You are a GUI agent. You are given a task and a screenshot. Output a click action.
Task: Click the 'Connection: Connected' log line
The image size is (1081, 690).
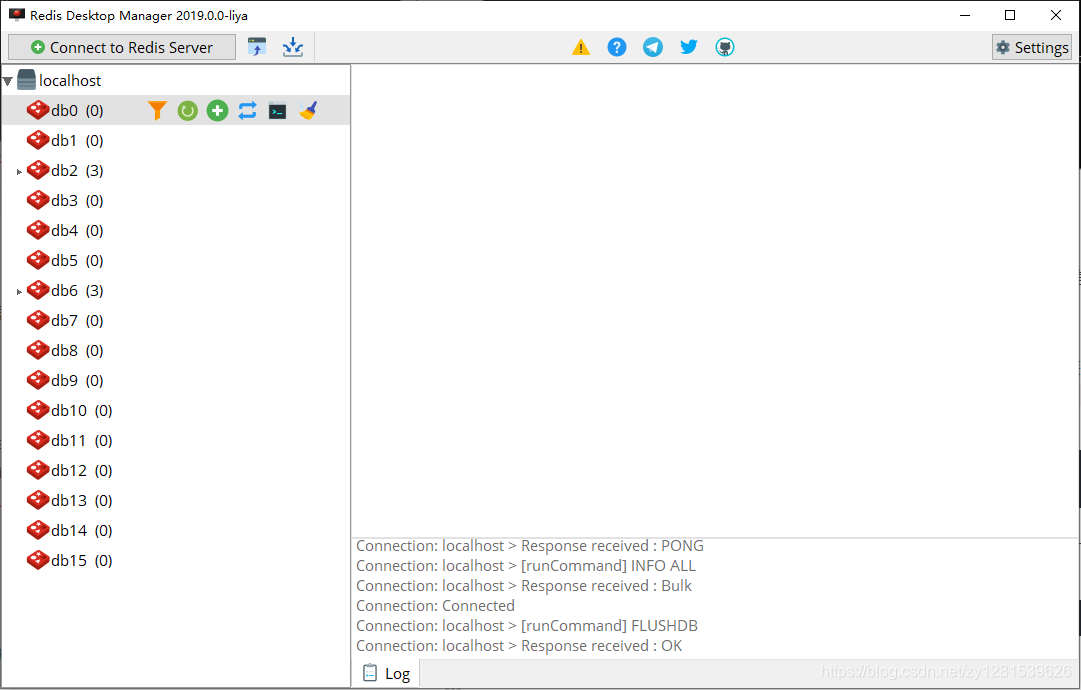(436, 606)
